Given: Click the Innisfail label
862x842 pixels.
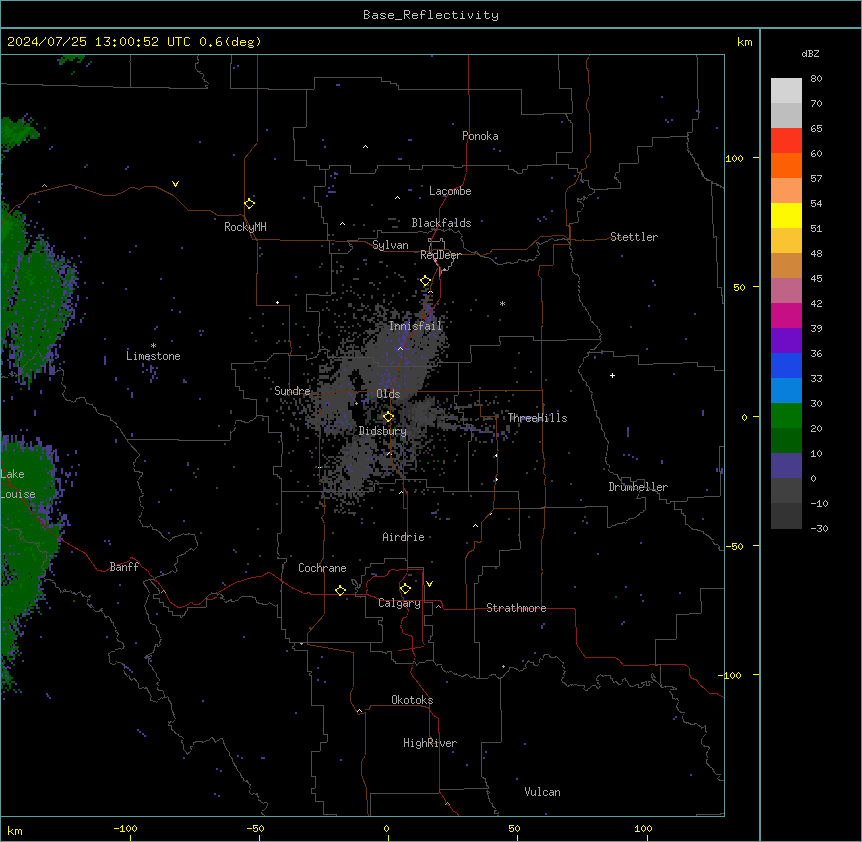Looking at the screenshot, I should (415, 326).
